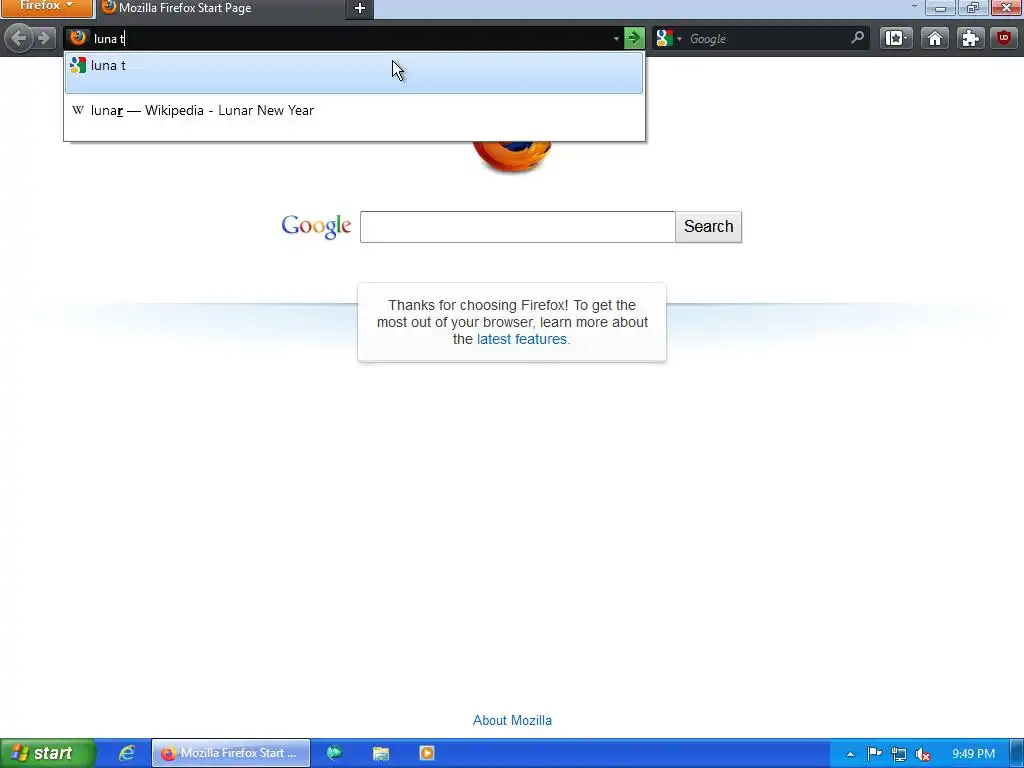Restore down the Firefox window
Image resolution: width=1024 pixels, height=768 pixels.
pos(972,8)
